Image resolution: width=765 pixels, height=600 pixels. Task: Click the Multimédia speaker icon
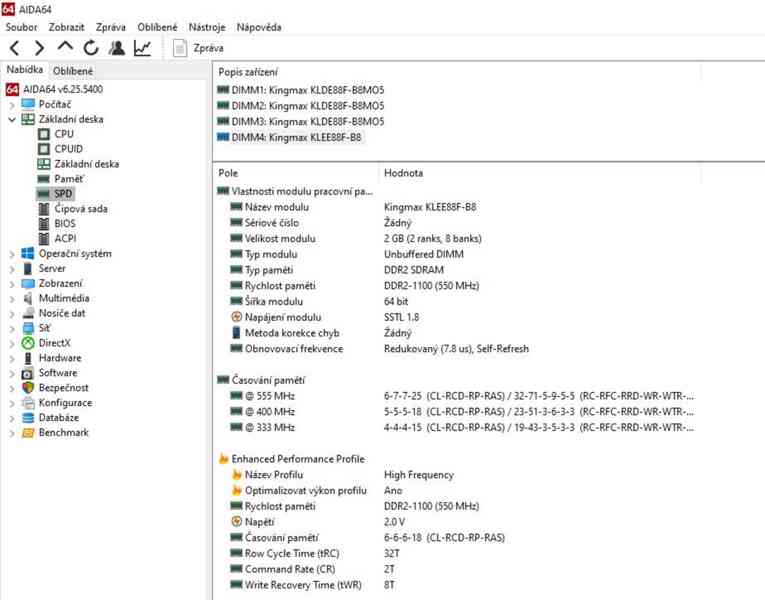coord(28,299)
